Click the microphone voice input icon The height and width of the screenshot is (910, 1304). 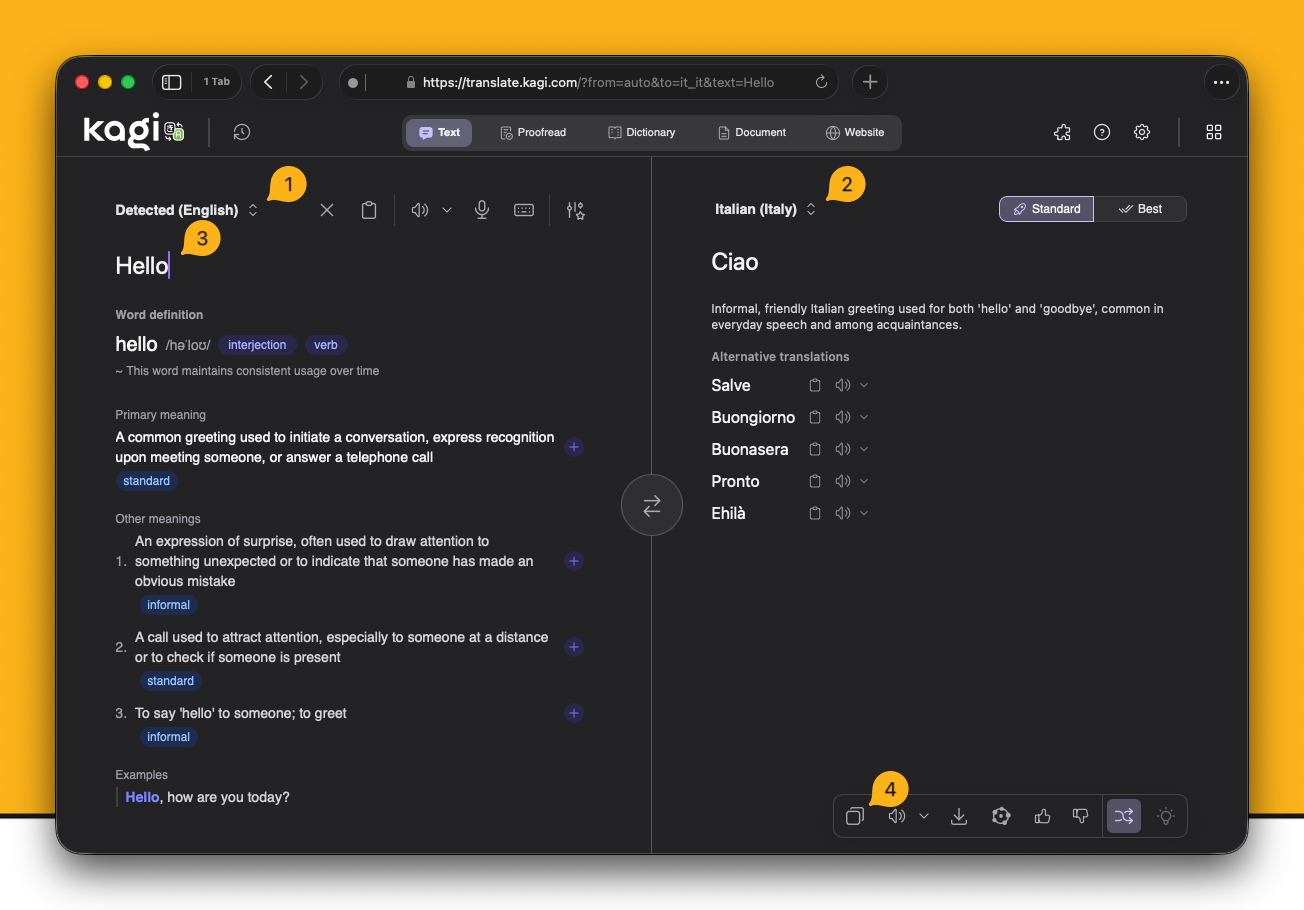(x=482, y=210)
